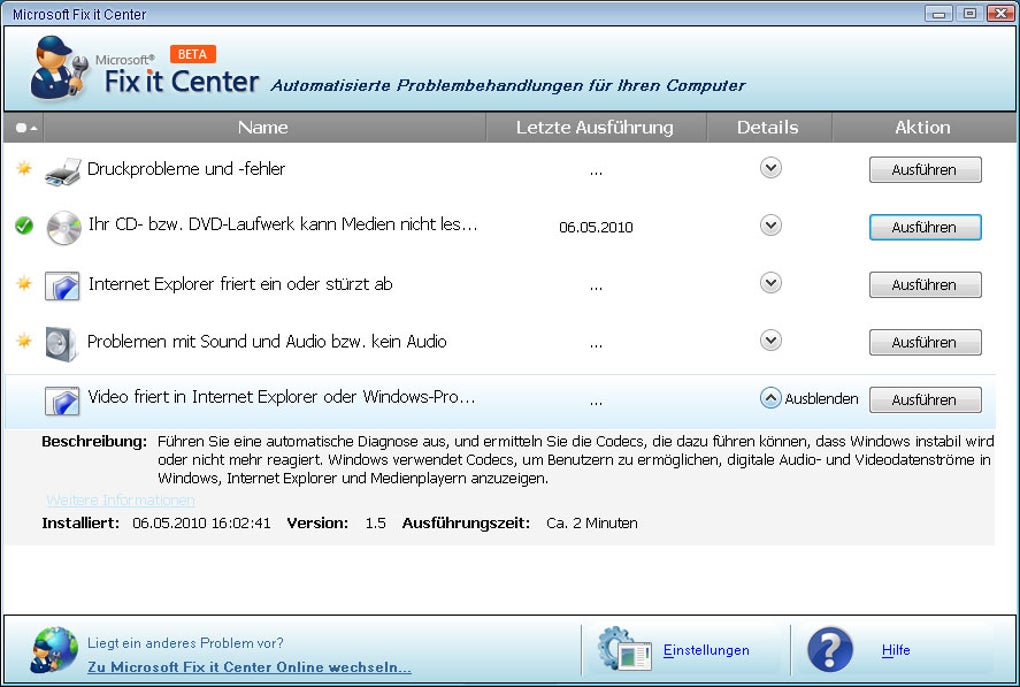Select Video friert in Internet Explorer entry text

pyautogui.click(x=282, y=397)
